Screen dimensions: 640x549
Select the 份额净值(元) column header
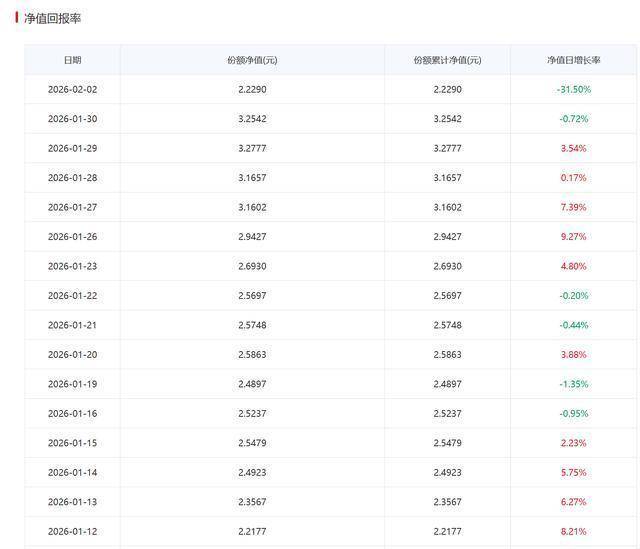(x=252, y=60)
